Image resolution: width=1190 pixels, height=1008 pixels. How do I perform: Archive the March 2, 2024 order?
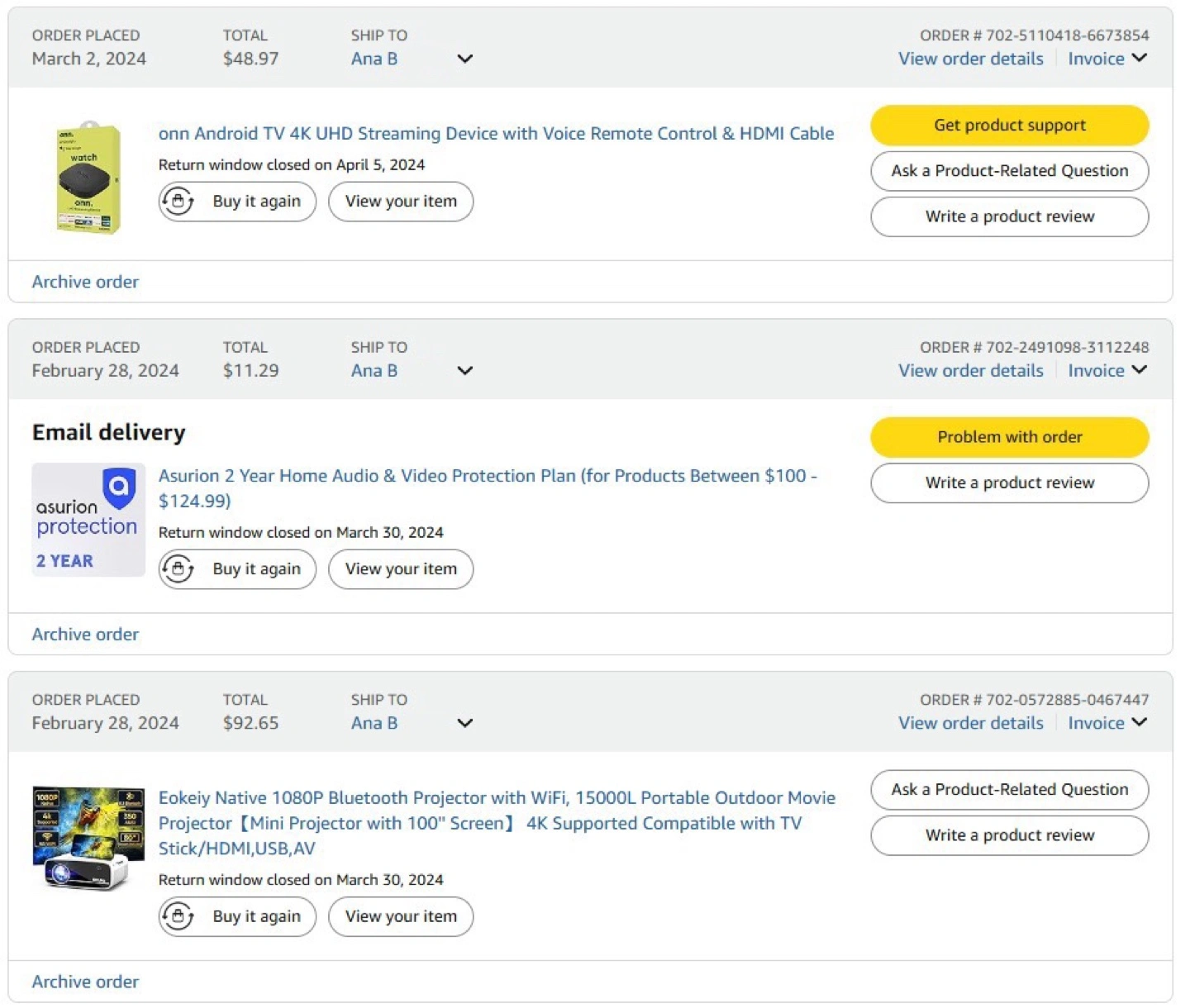(x=85, y=282)
